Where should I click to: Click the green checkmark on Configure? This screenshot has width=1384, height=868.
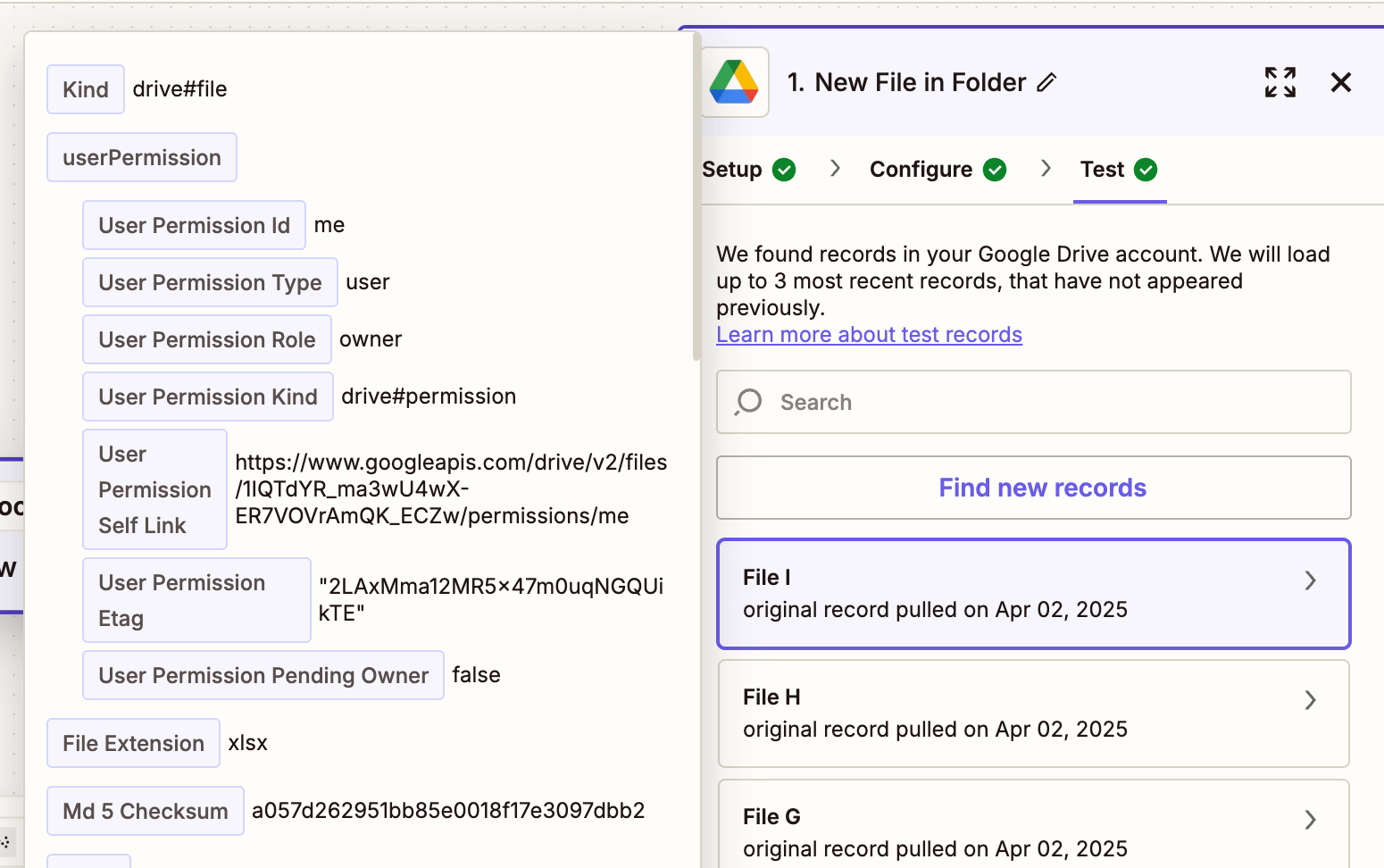(x=996, y=169)
